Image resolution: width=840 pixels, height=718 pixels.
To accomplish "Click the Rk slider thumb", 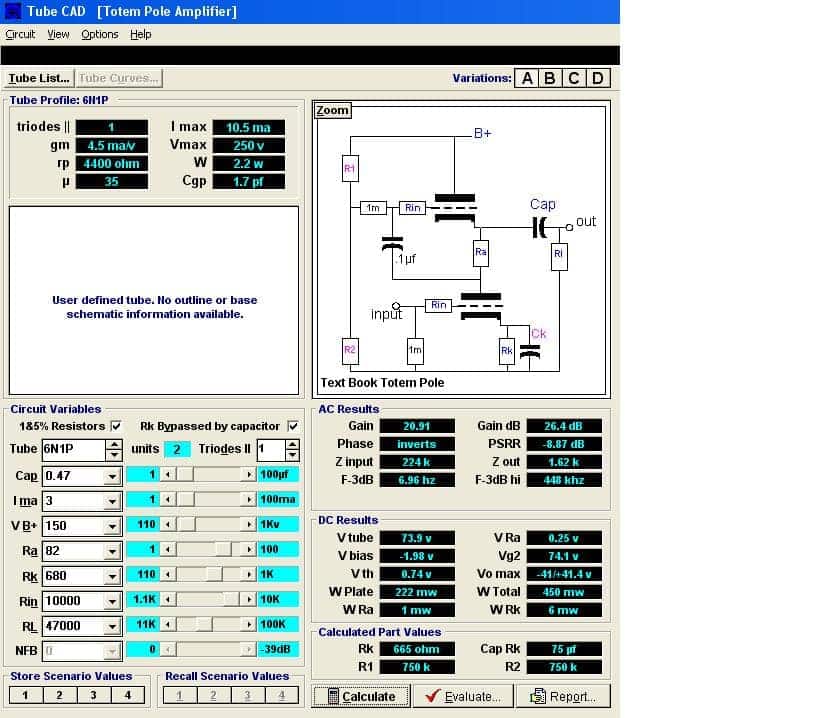I will point(214,574).
